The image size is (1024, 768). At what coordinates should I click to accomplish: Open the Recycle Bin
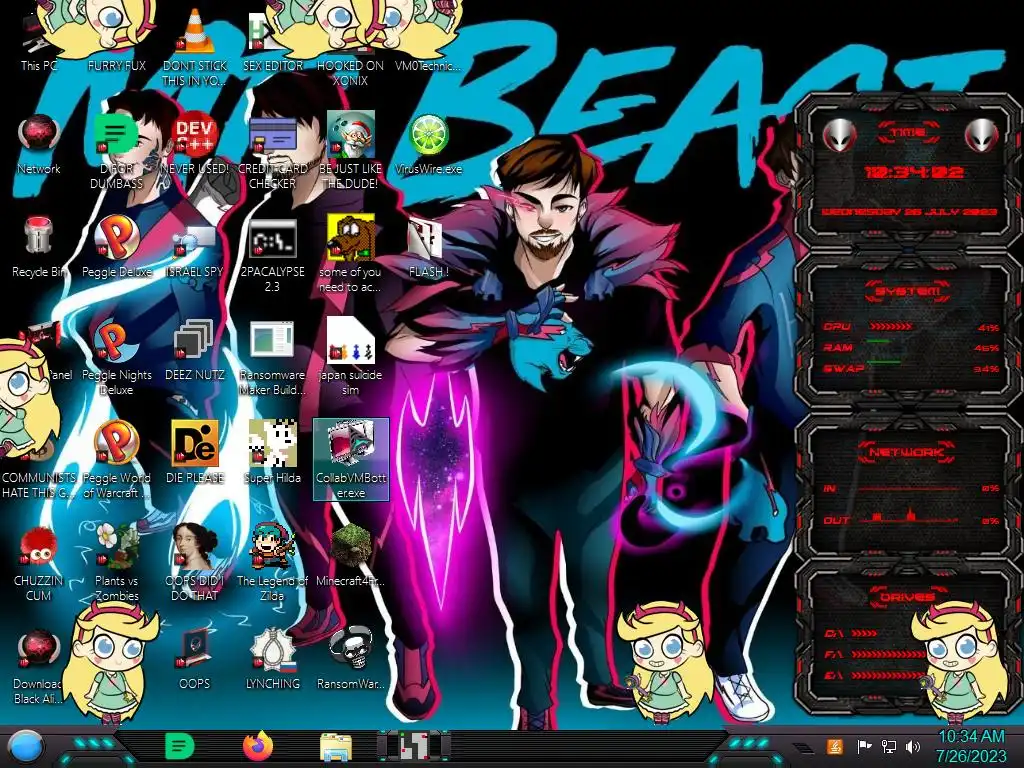(x=39, y=248)
